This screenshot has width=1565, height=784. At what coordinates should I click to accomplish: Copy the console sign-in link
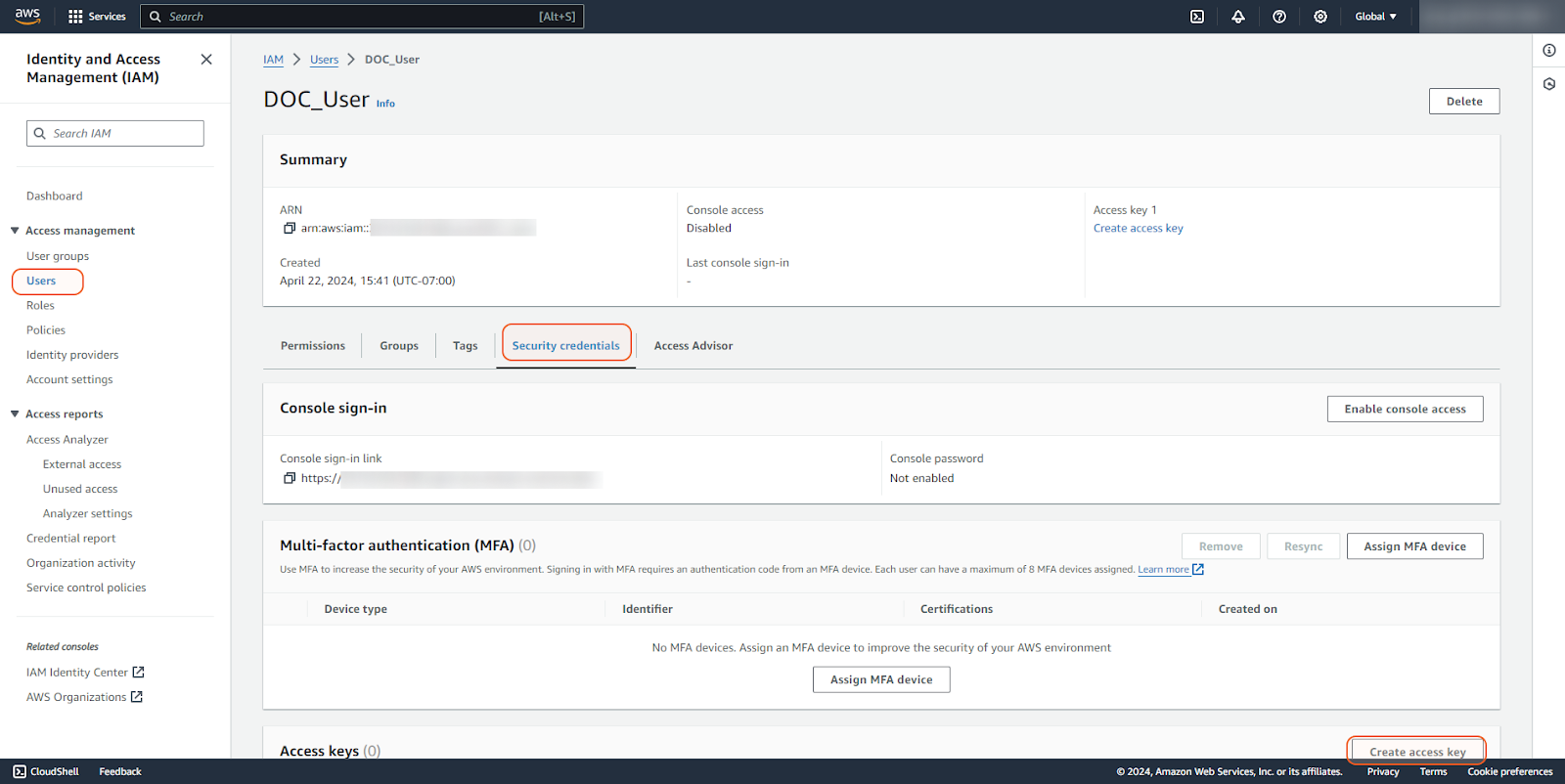pyautogui.click(x=290, y=478)
